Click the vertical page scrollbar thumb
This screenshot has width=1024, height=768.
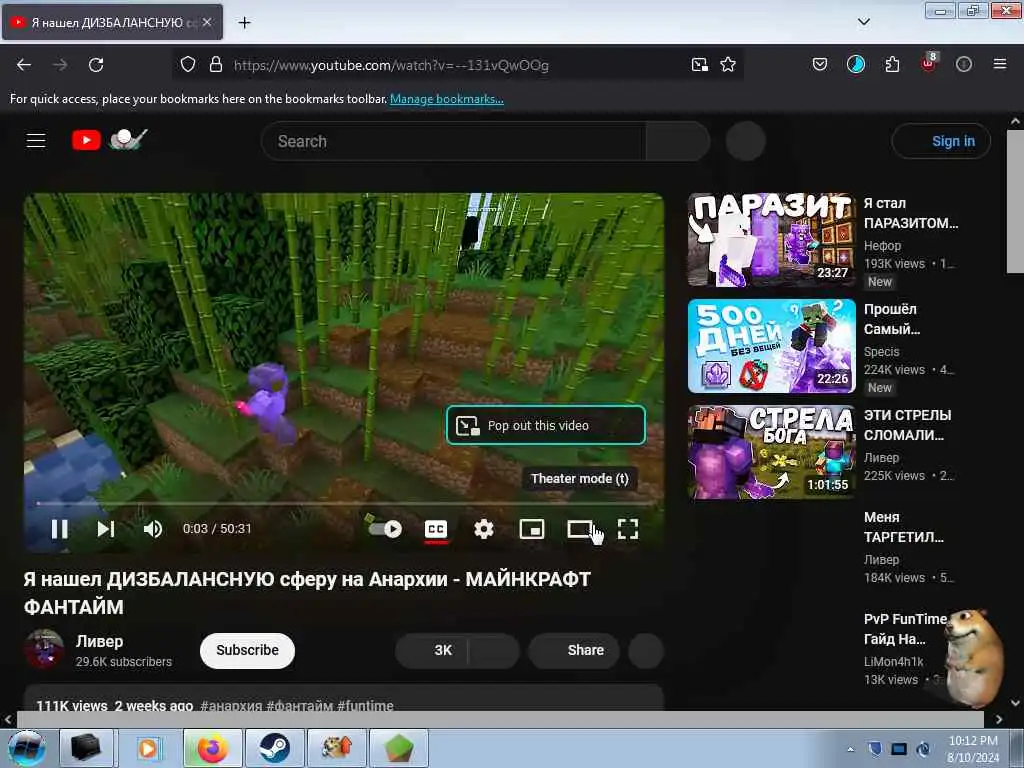click(1015, 201)
